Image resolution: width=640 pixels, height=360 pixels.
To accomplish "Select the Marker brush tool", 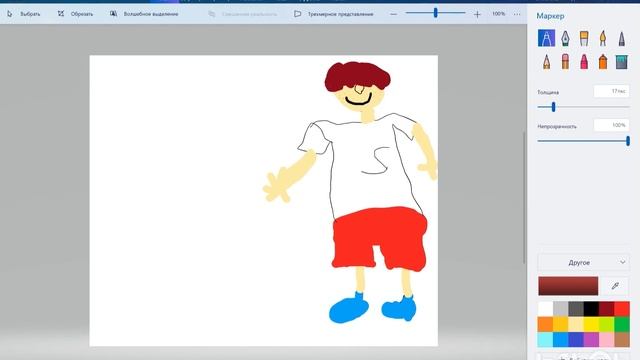I will tap(546, 38).
